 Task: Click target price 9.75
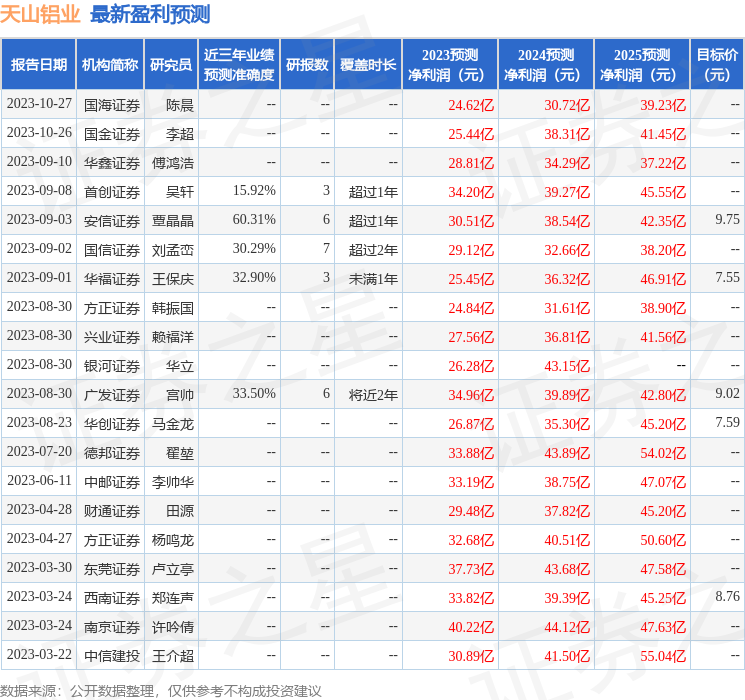(x=727, y=220)
